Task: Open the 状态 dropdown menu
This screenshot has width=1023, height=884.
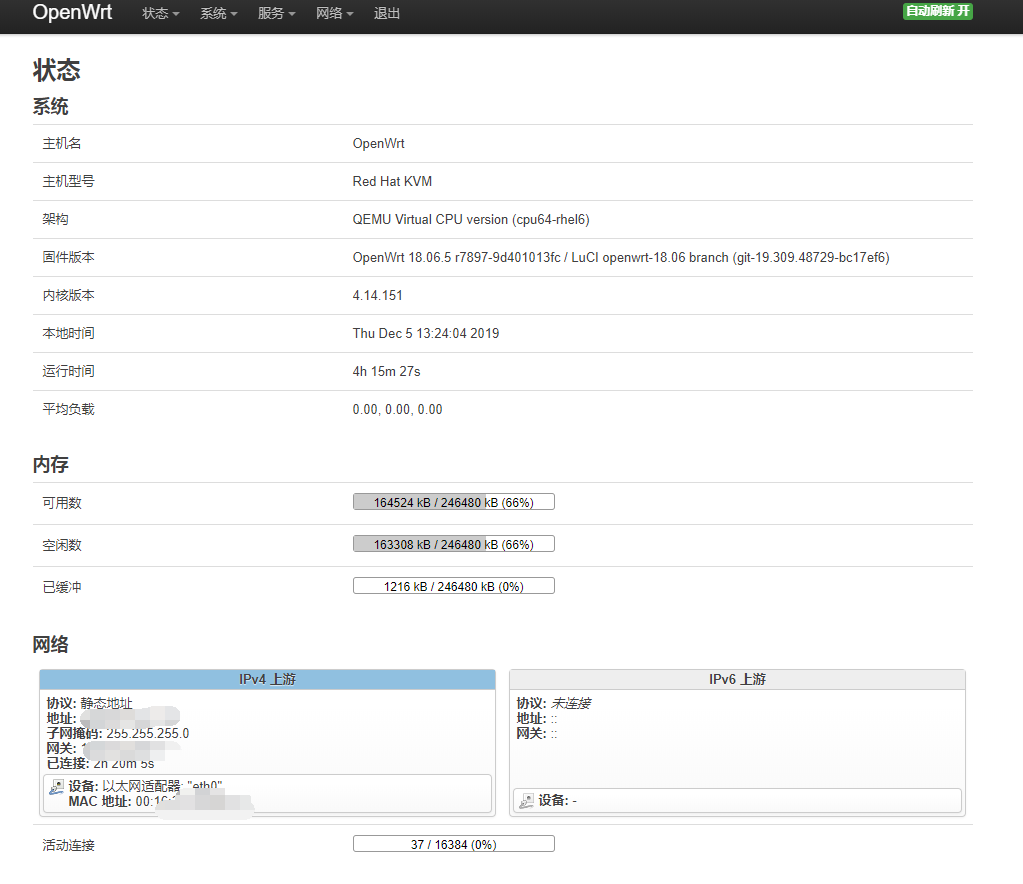Action: [x=160, y=14]
